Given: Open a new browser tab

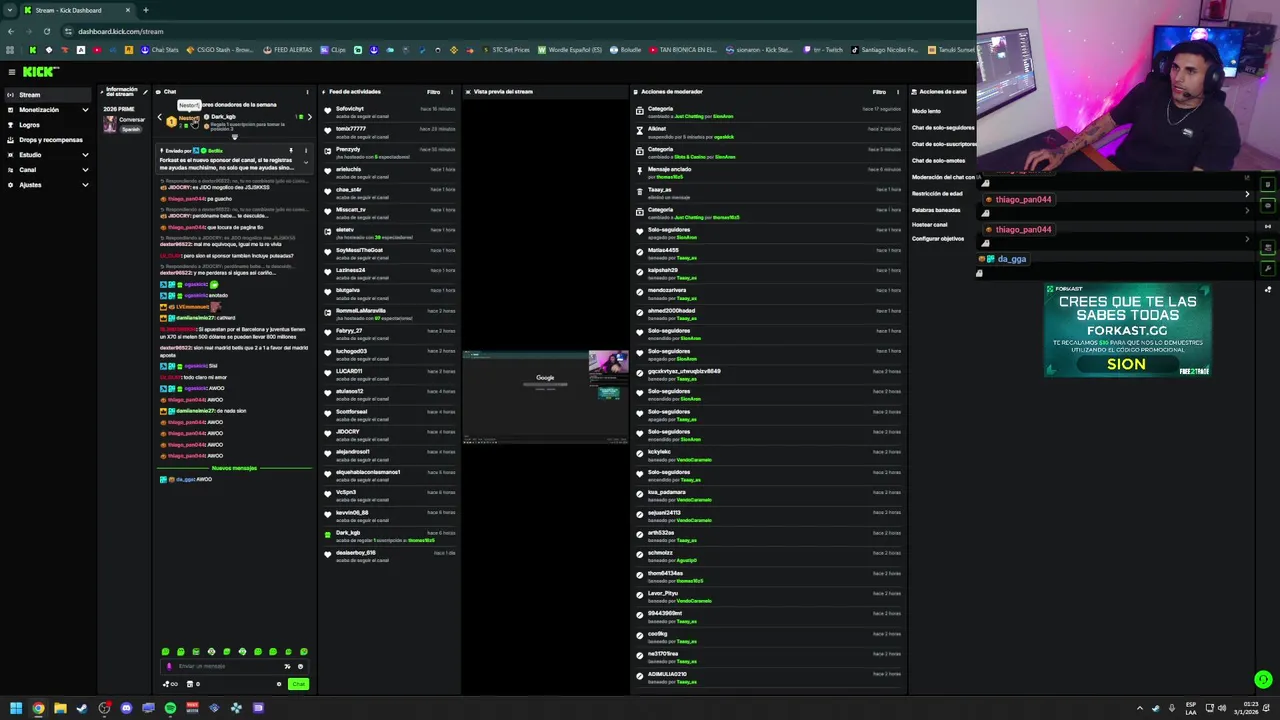Looking at the screenshot, I should pyautogui.click(x=145, y=10).
